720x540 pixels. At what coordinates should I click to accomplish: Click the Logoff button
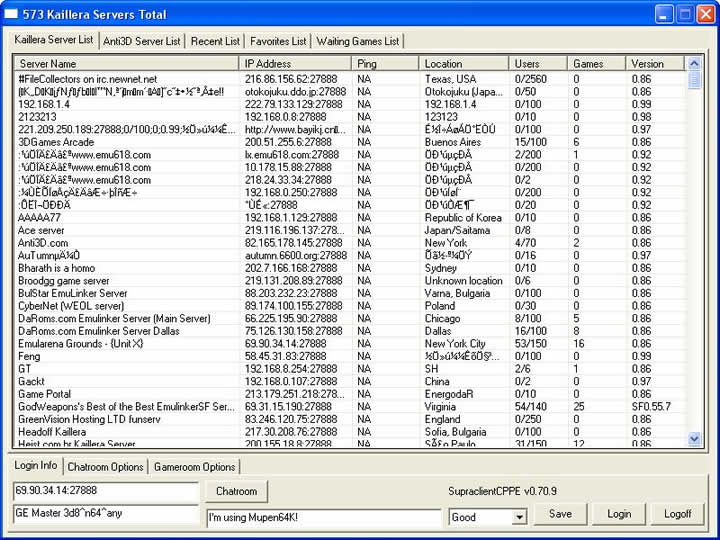pos(677,514)
